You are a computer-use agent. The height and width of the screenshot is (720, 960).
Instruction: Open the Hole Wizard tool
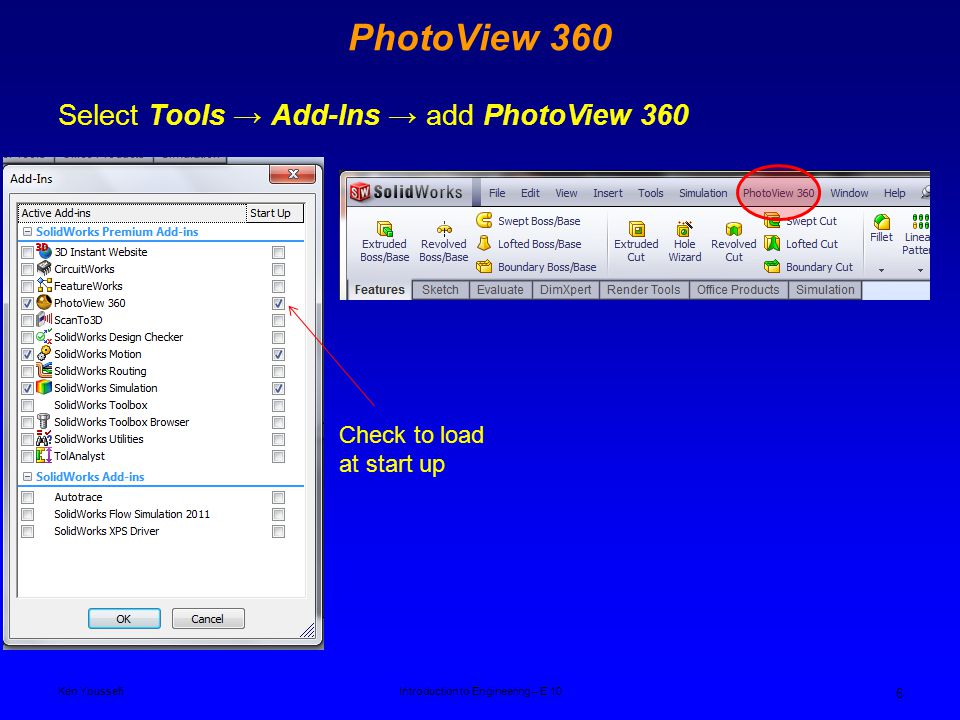[x=684, y=242]
